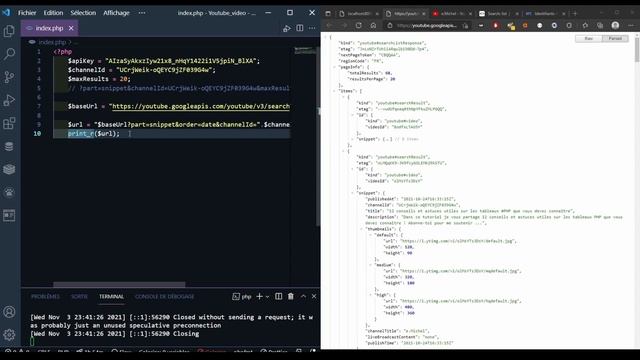Open a new browser tab

point(575,13)
